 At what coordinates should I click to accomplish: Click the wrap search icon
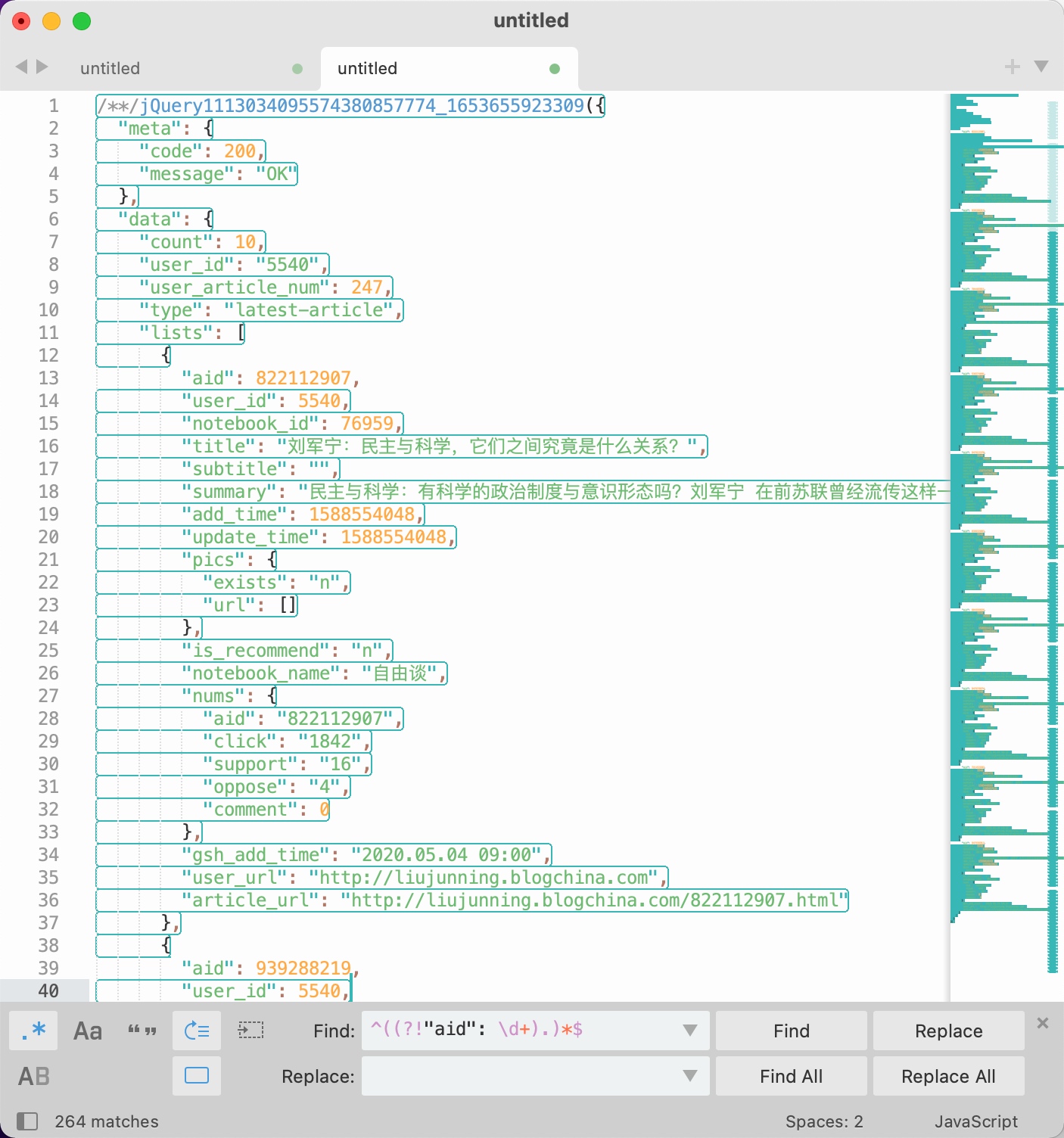coord(197,1031)
